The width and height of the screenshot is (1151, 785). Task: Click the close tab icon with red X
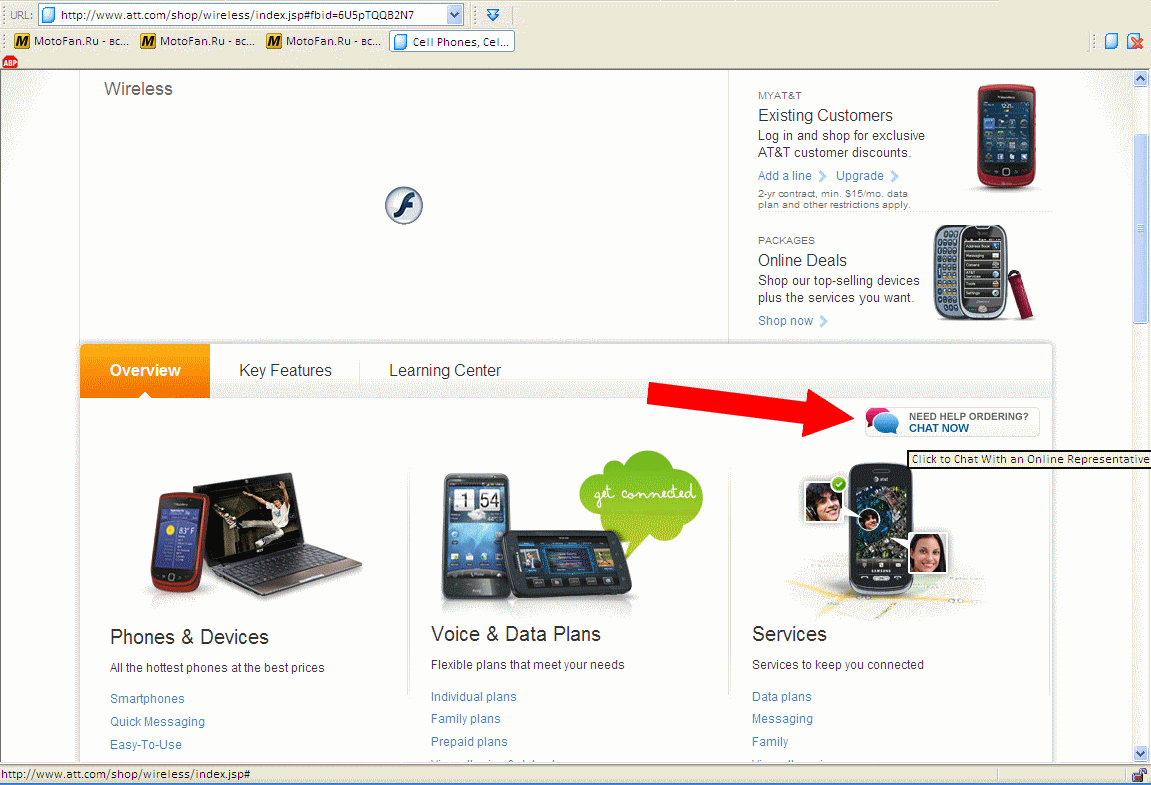pos(1136,41)
